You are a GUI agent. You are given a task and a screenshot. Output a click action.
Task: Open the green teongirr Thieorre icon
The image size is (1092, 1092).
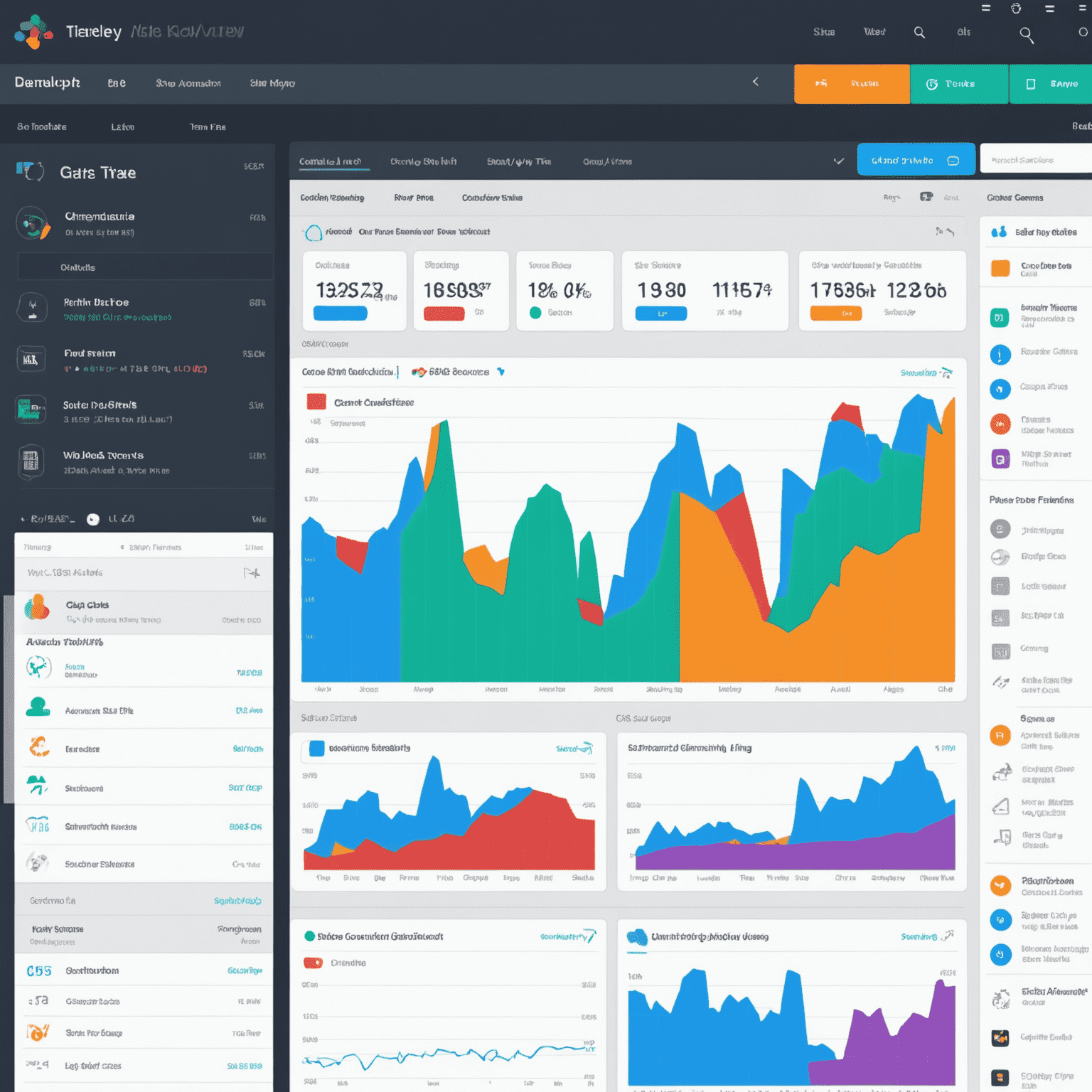[1000, 317]
